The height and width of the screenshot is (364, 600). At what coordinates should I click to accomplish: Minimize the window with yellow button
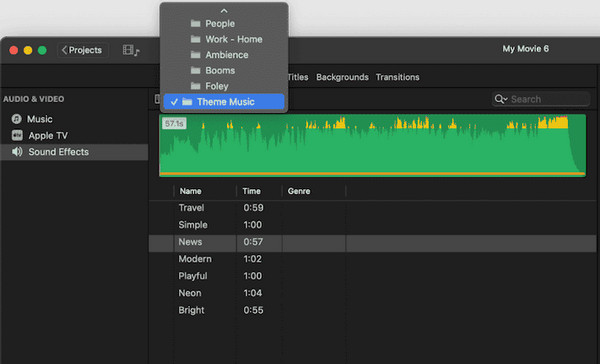pos(28,50)
